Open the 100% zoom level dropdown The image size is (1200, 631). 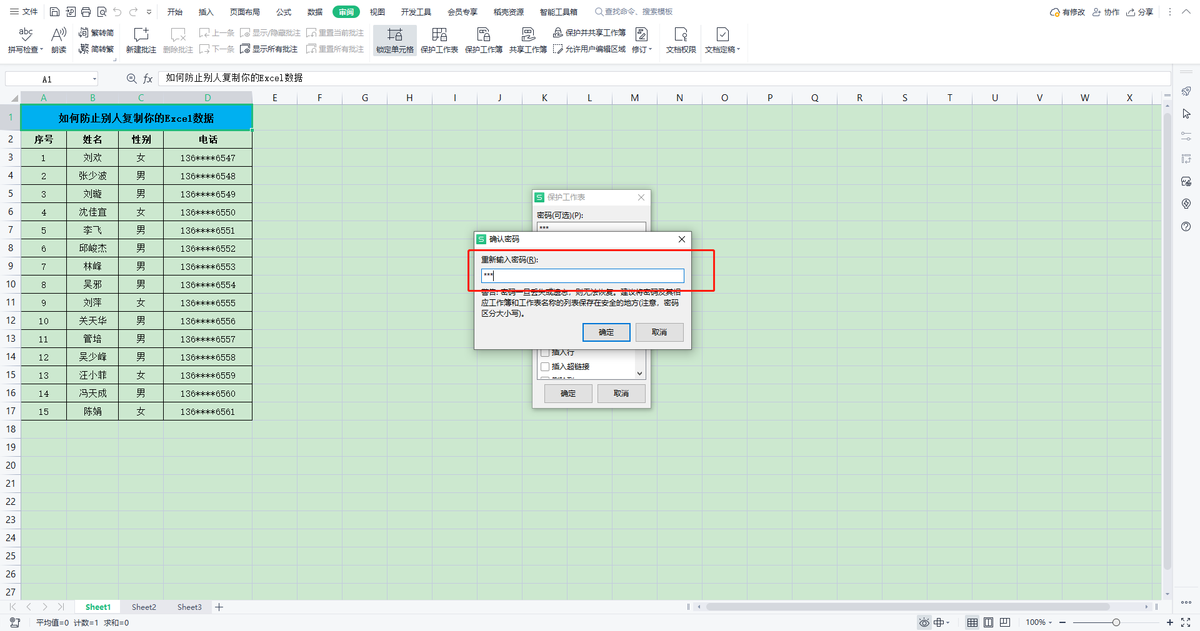[1037, 622]
